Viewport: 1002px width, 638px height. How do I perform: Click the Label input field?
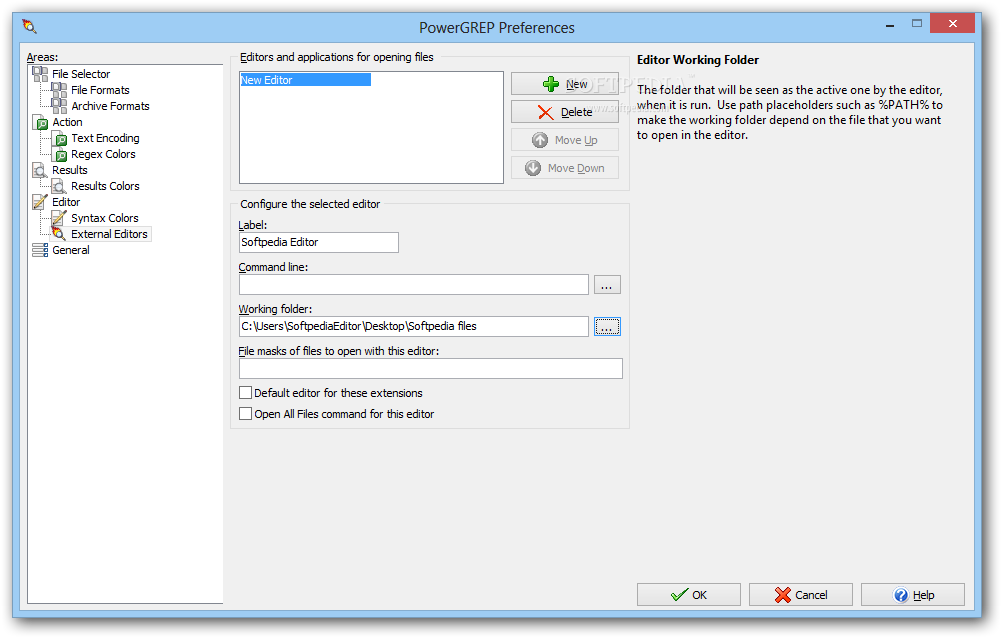pos(319,242)
